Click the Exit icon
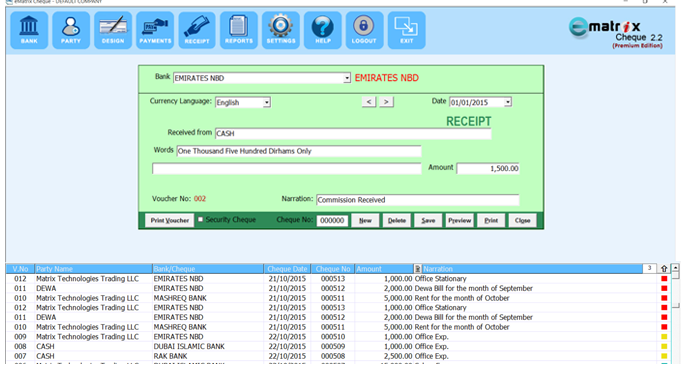 406,30
